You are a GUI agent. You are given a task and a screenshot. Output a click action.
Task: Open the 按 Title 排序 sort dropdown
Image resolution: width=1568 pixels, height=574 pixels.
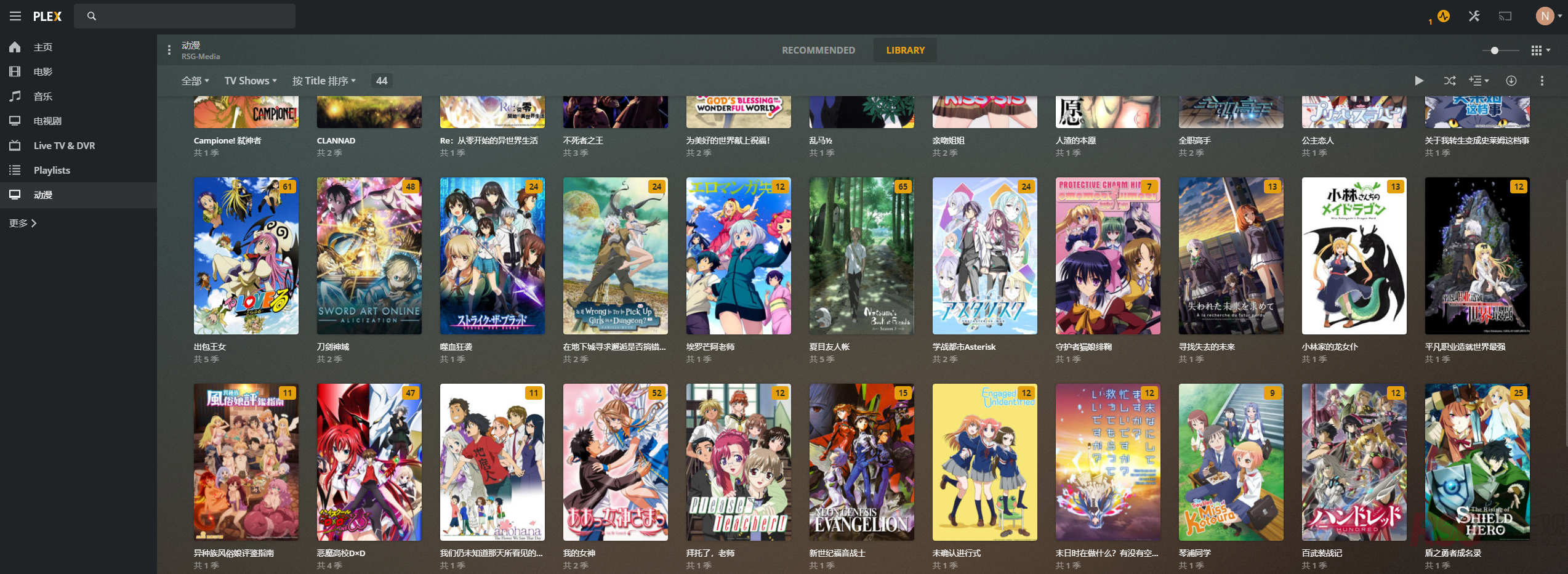click(324, 81)
